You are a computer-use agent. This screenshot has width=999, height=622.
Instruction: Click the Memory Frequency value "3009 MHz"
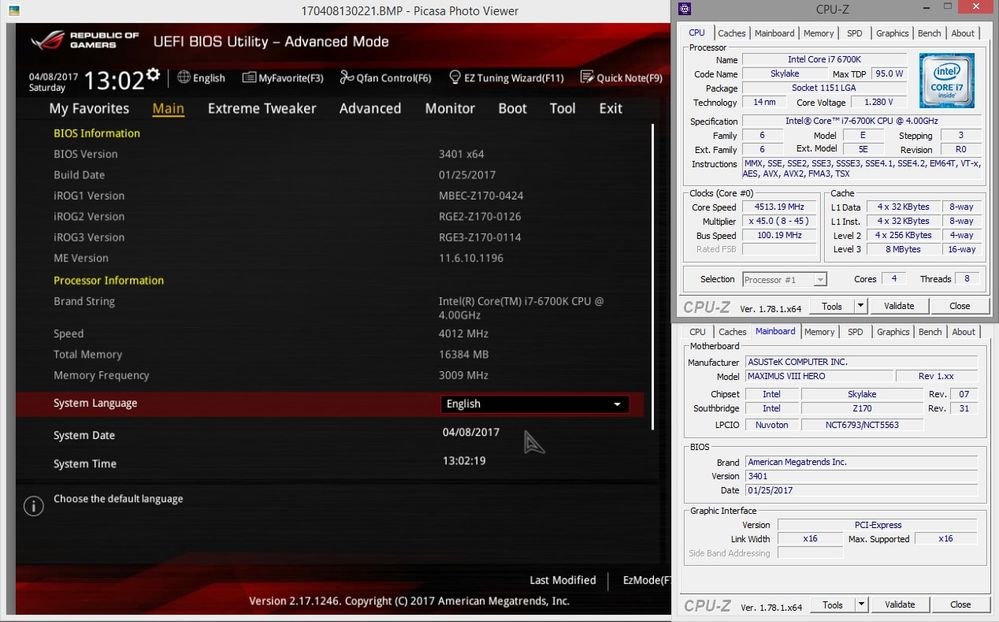[463, 375]
